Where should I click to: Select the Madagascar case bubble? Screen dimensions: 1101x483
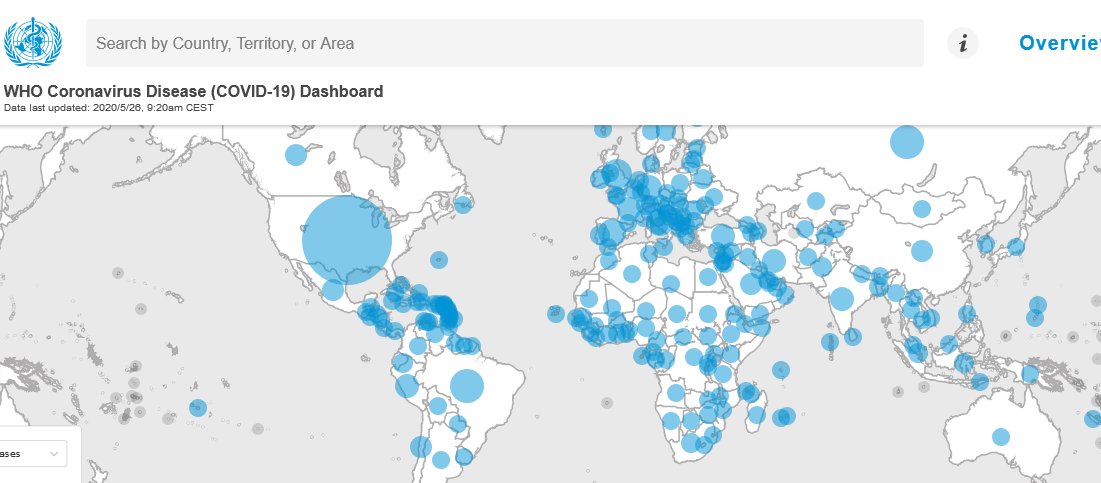point(756,414)
